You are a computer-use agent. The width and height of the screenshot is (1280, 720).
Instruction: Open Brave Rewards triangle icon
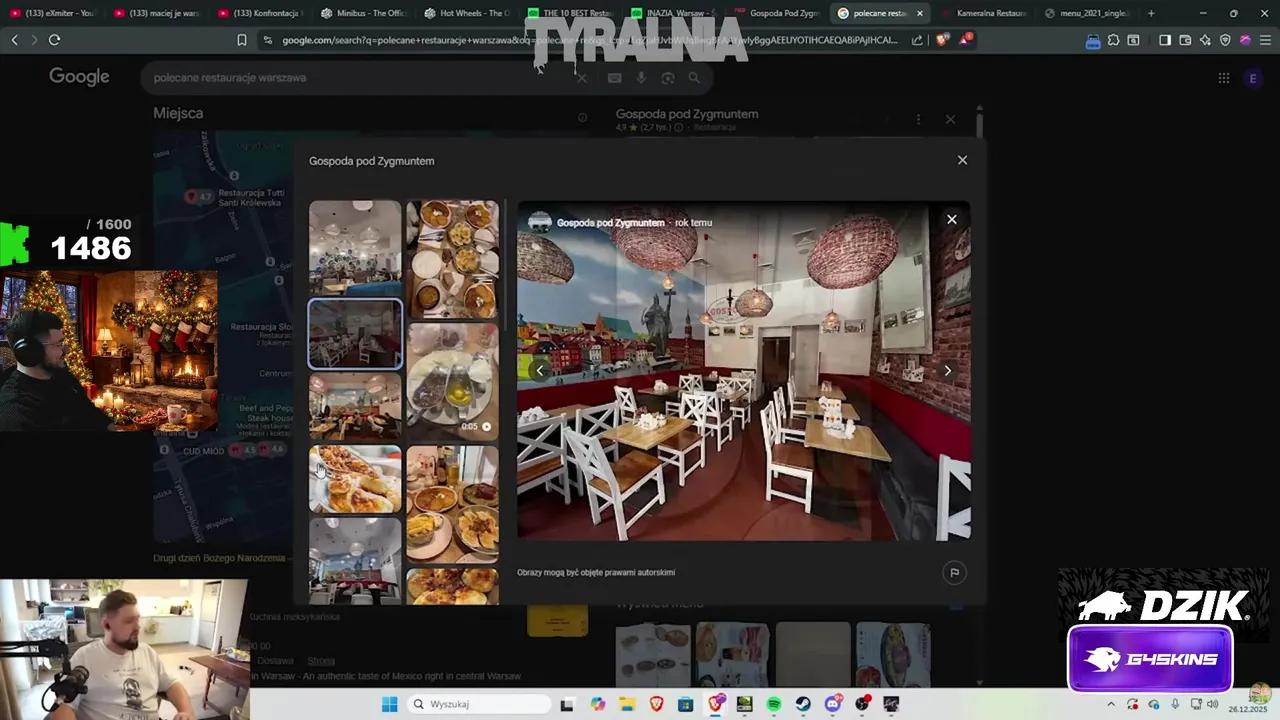[965, 40]
